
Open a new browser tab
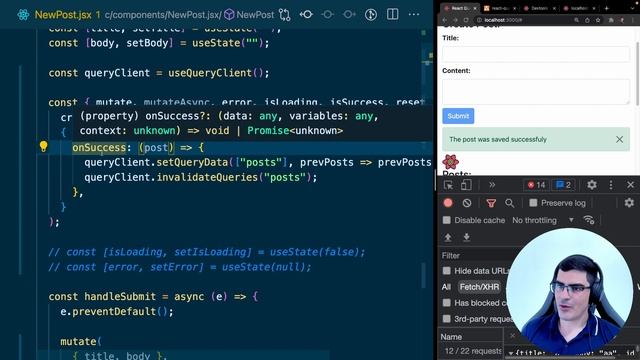tap(607, 8)
